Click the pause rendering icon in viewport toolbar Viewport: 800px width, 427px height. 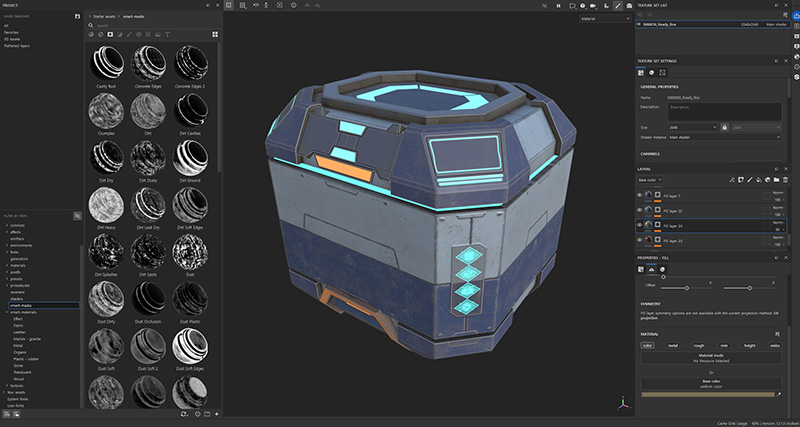(559, 5)
